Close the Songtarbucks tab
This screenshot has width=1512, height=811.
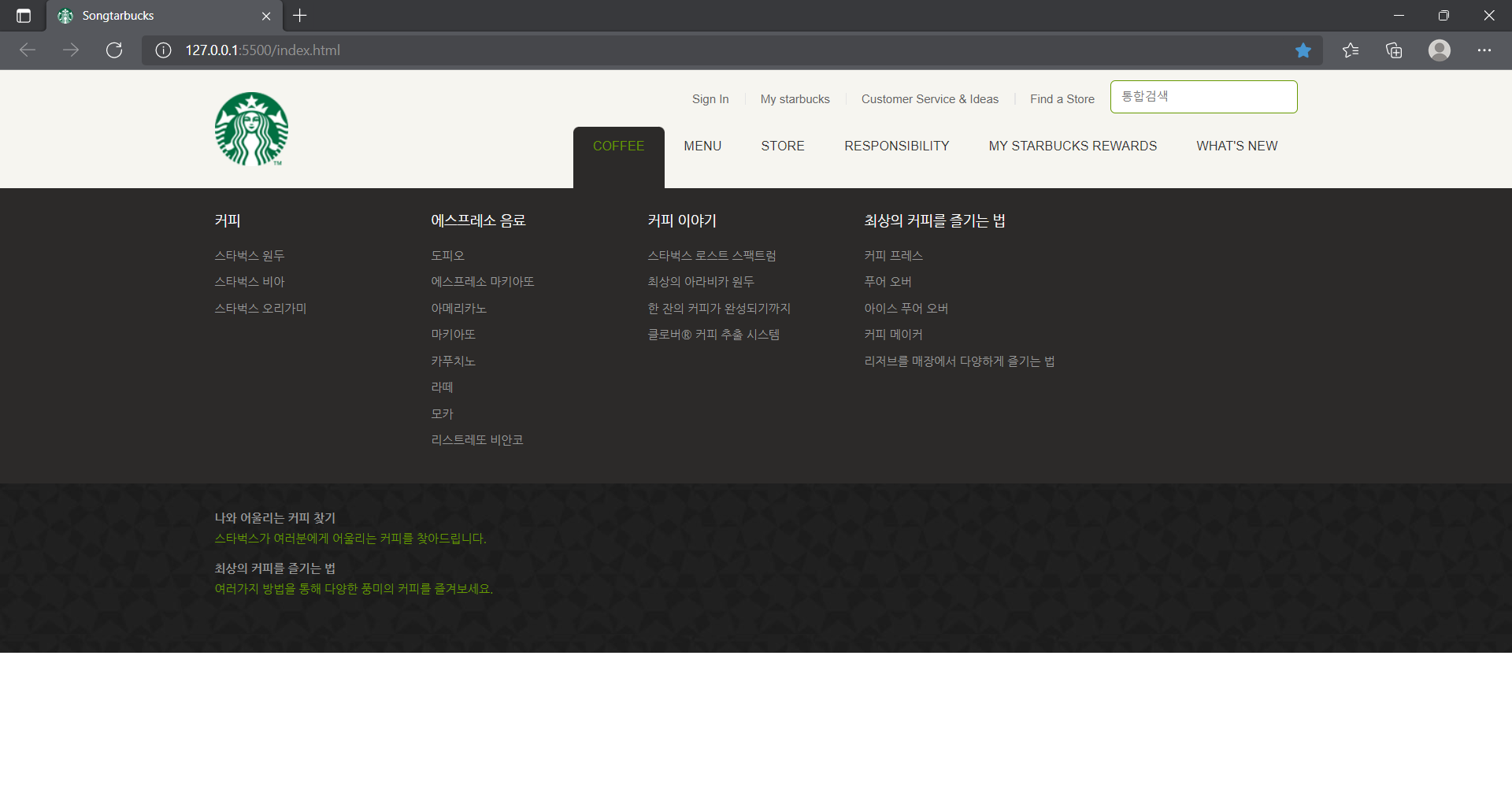(266, 16)
